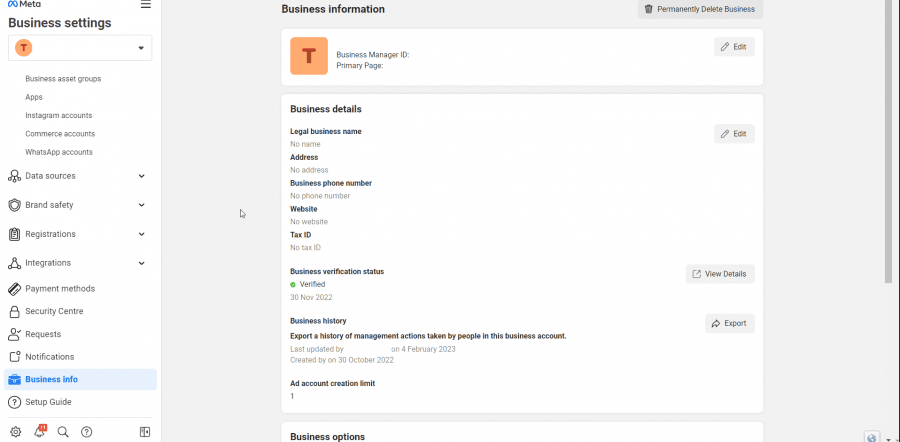The height and width of the screenshot is (442, 900).
Task: Open Business asset groups
Action: coord(63,79)
